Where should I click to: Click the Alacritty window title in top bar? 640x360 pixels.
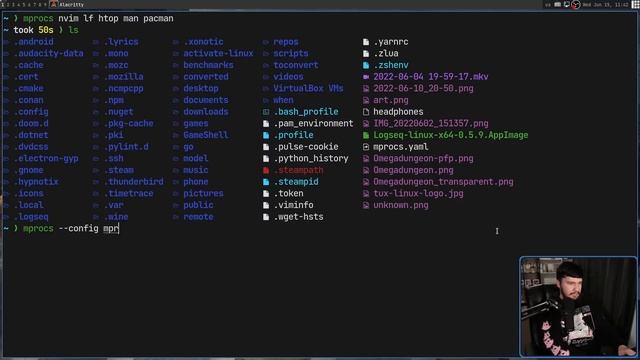[x=72, y=4]
